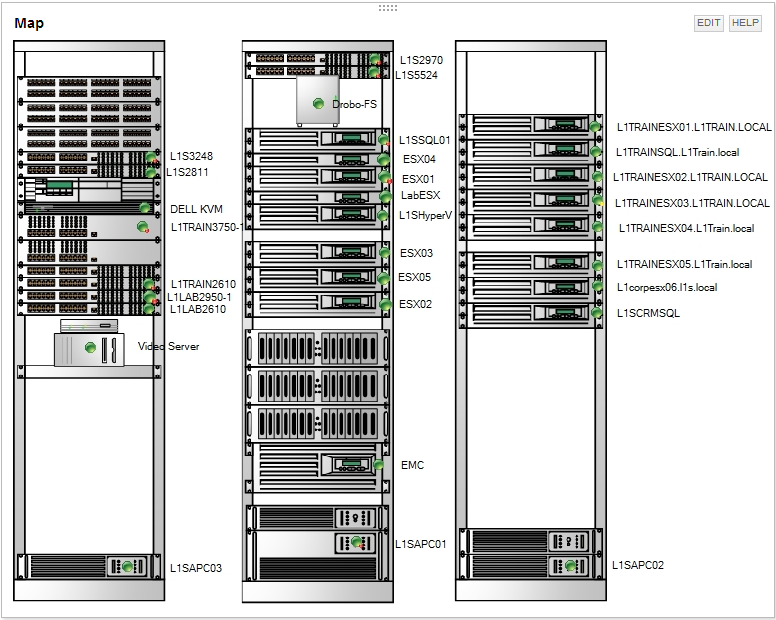
Task: Open the Video Server status icon
Action: point(90,347)
